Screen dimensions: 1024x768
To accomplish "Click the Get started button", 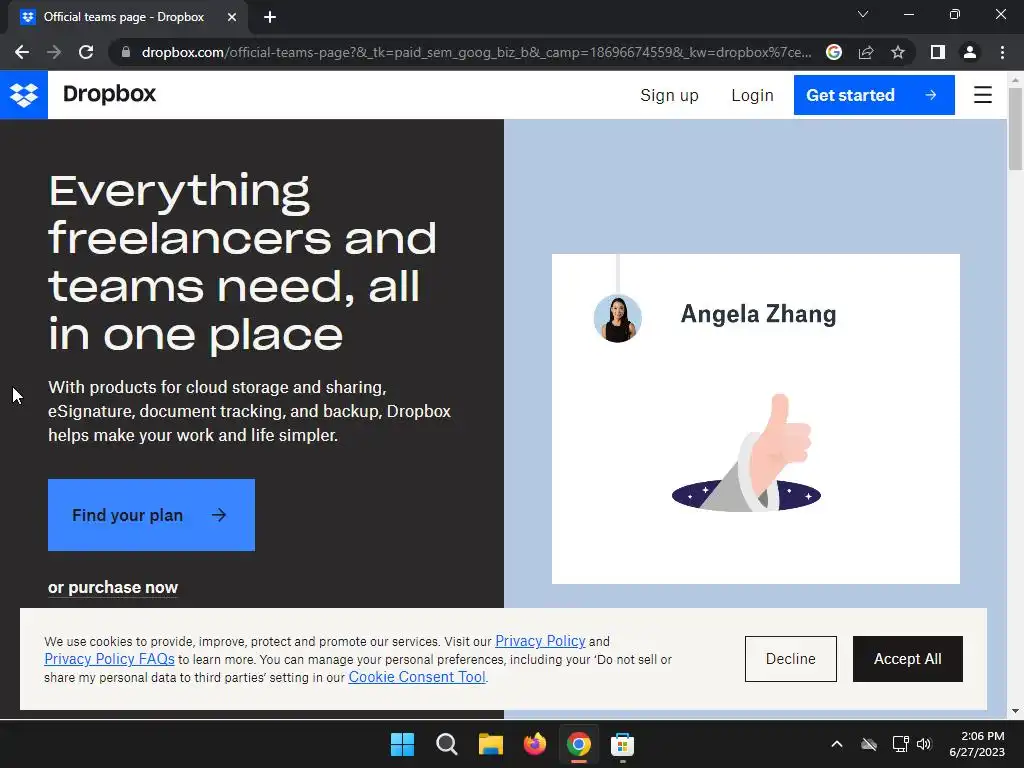I will [x=874, y=95].
